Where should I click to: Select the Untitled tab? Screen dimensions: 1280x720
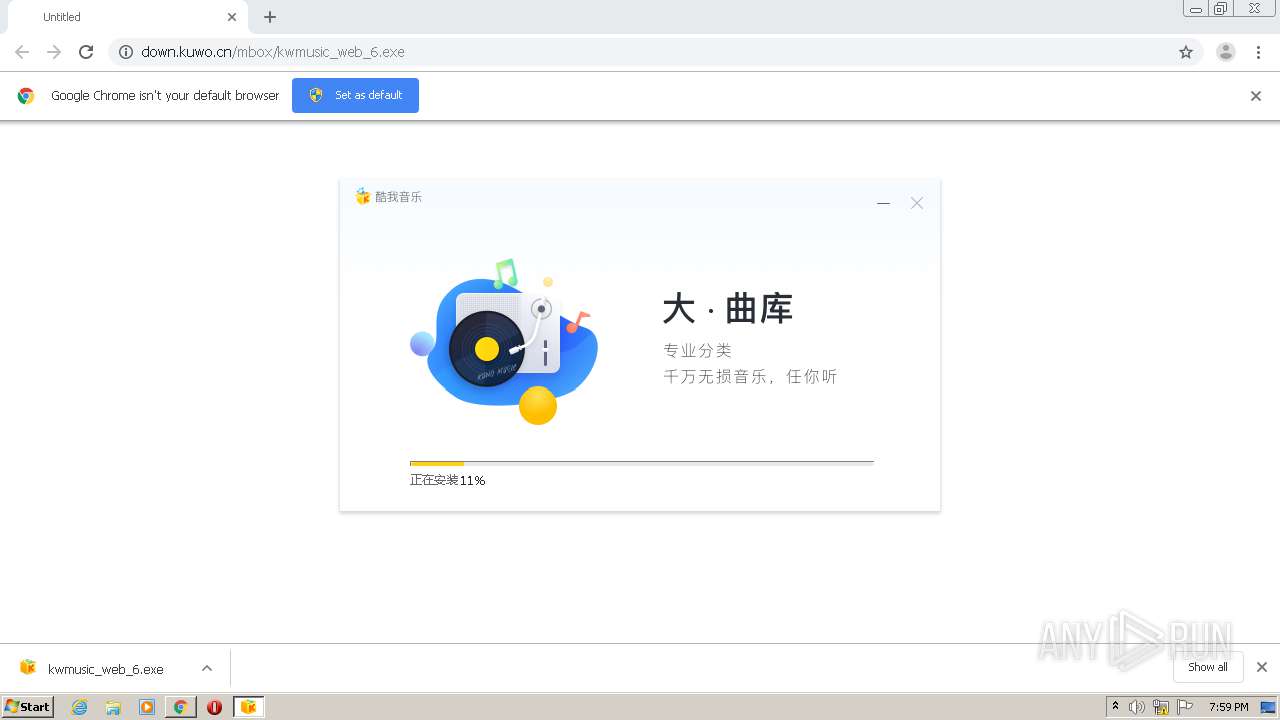tap(128, 17)
